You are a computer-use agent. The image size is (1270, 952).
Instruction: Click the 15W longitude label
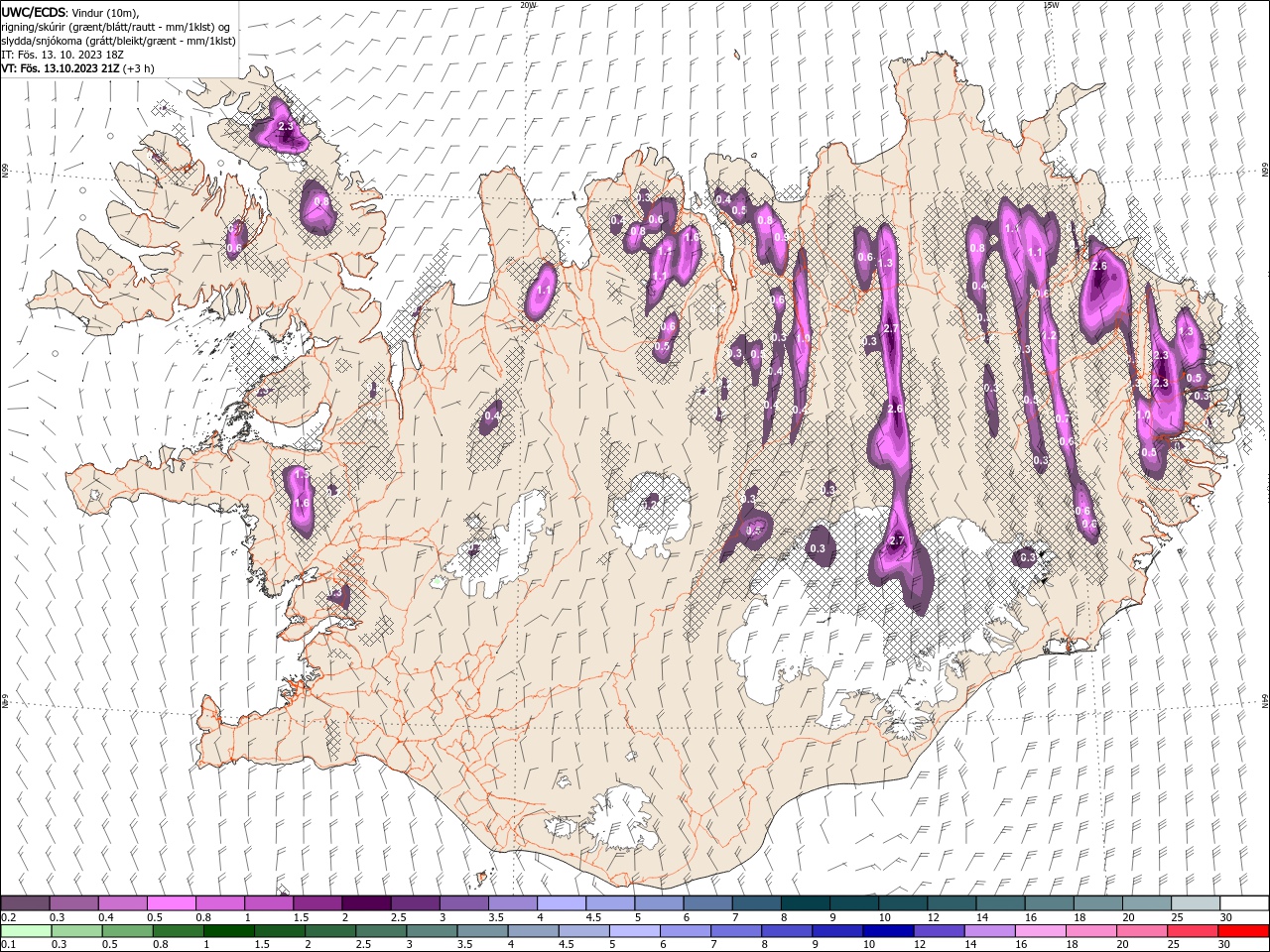click(1051, 5)
